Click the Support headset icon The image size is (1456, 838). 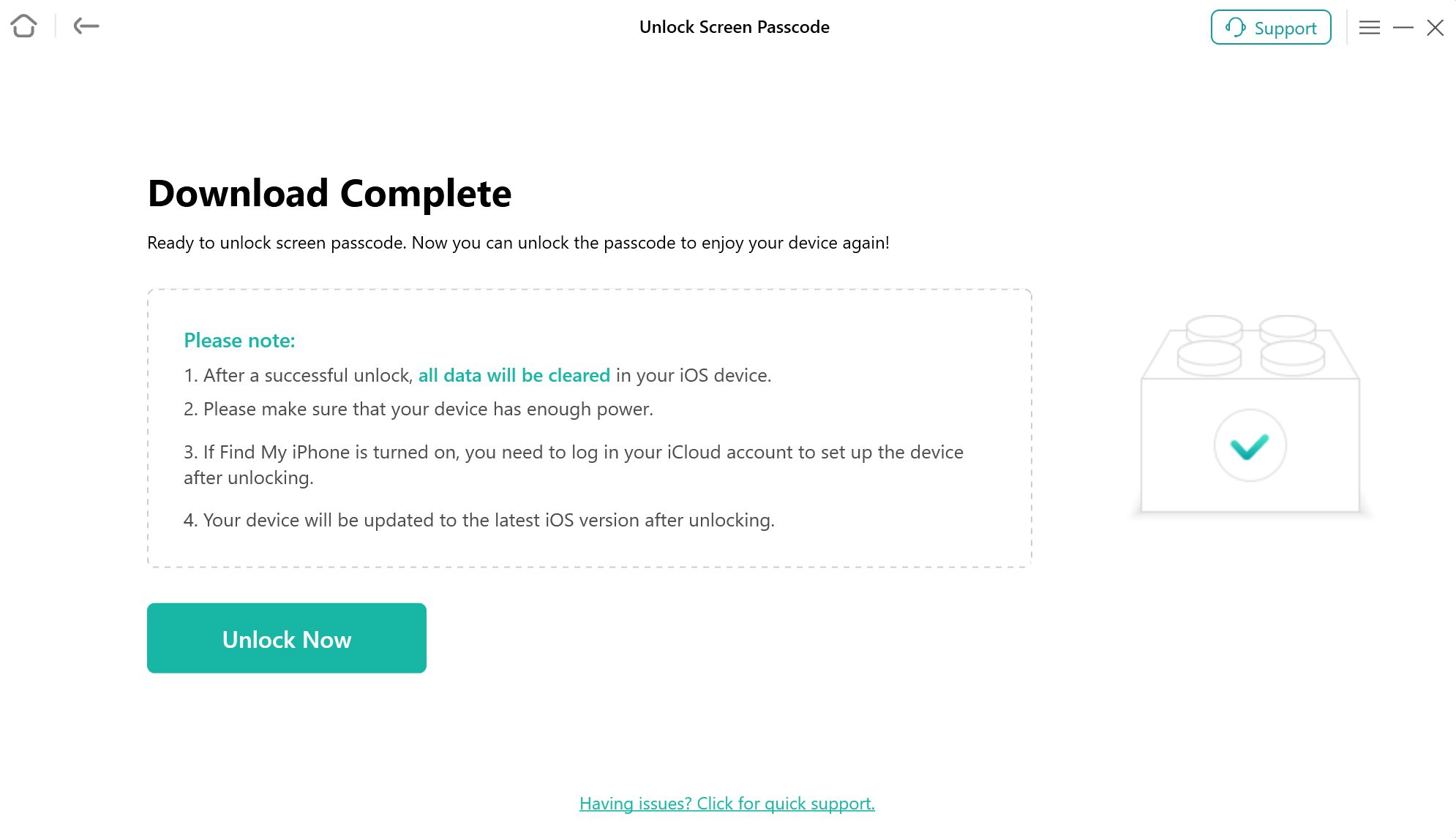(x=1236, y=27)
